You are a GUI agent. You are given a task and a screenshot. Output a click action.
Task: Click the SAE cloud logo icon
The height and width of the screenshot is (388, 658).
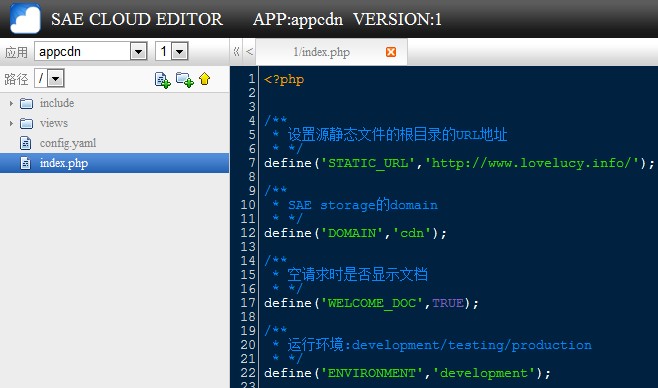click(25, 18)
